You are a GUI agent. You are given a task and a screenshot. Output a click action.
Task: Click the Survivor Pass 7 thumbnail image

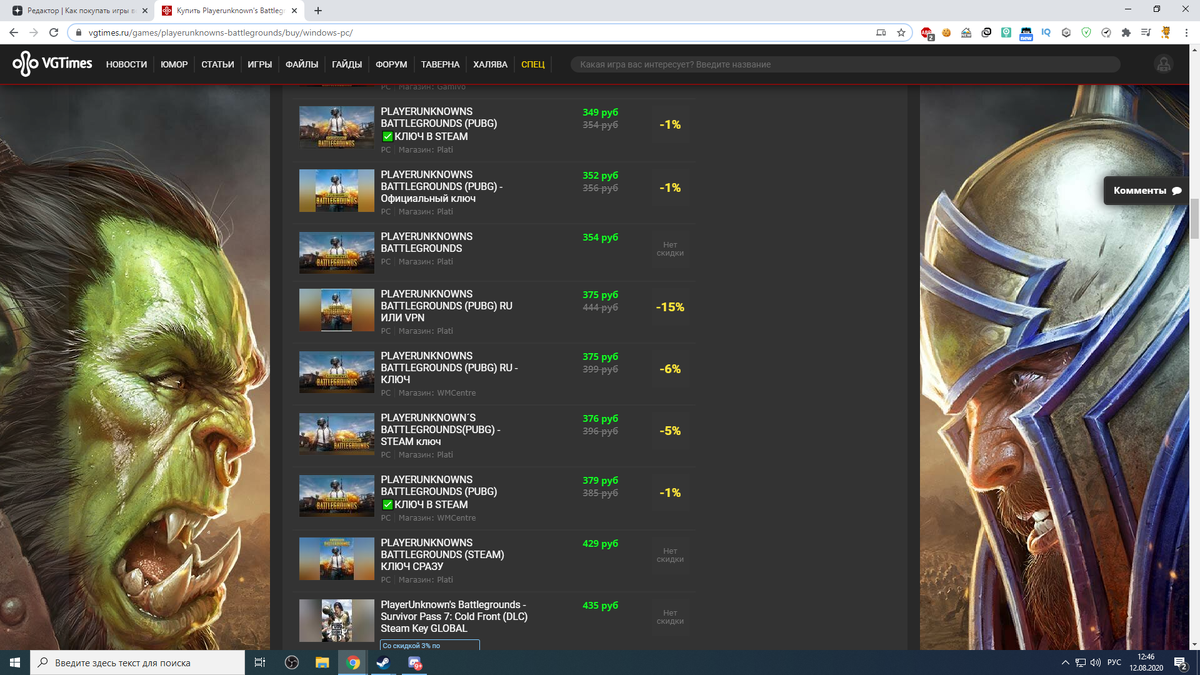[x=336, y=621]
